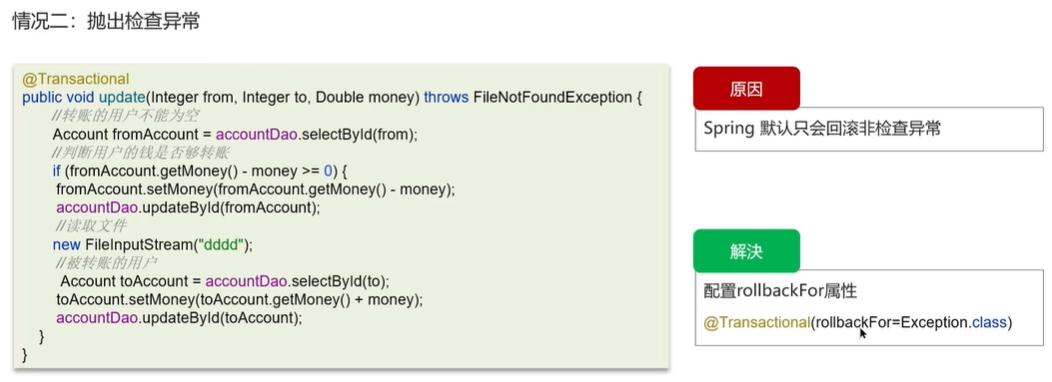
Task: Click @Transactional(rollbackFor=Exception.class) solution line
Action: 857,323
